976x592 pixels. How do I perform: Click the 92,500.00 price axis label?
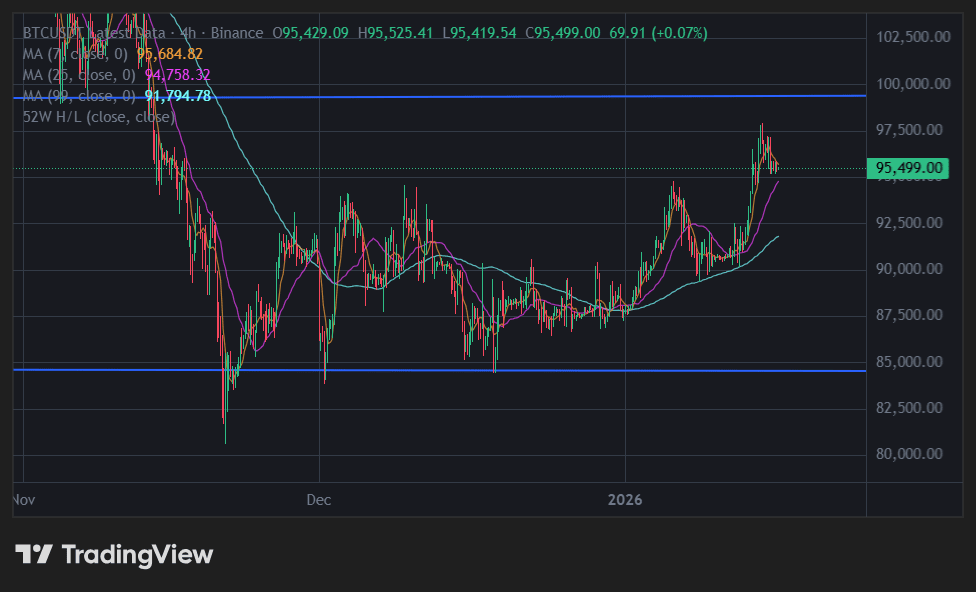click(x=909, y=222)
